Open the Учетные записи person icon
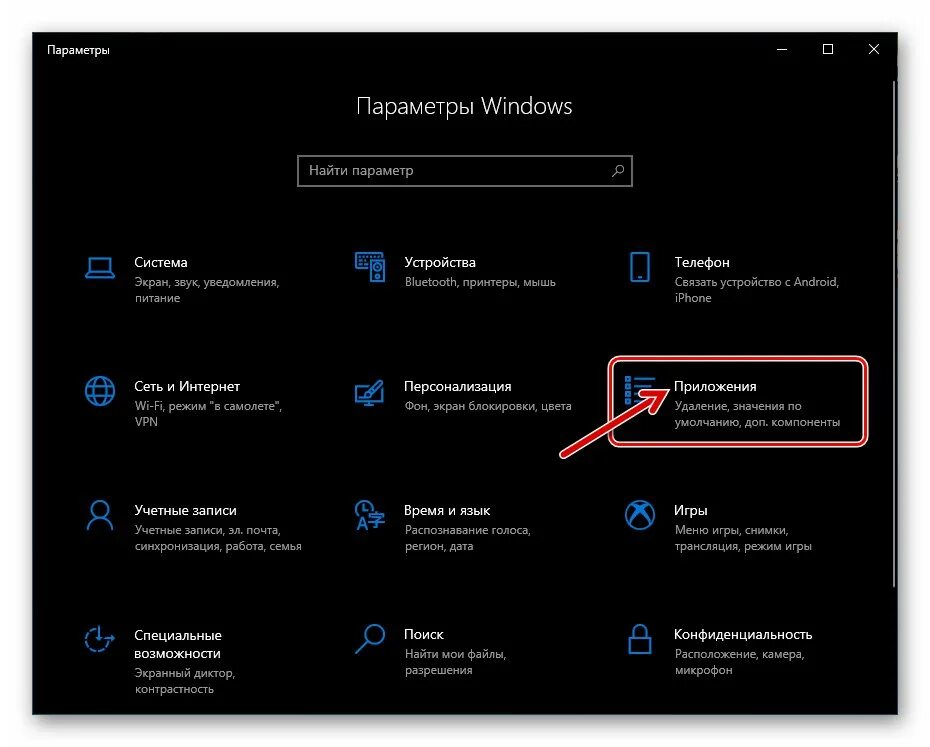The height and width of the screenshot is (747, 930). coord(100,515)
